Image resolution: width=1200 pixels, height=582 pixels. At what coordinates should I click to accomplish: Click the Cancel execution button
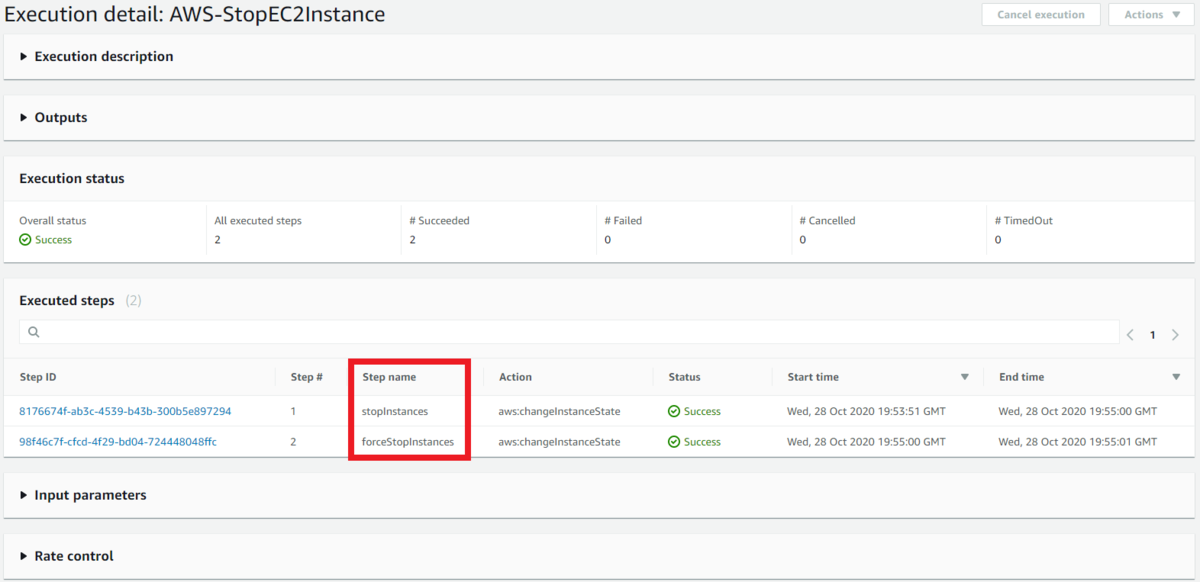pyautogui.click(x=1041, y=15)
